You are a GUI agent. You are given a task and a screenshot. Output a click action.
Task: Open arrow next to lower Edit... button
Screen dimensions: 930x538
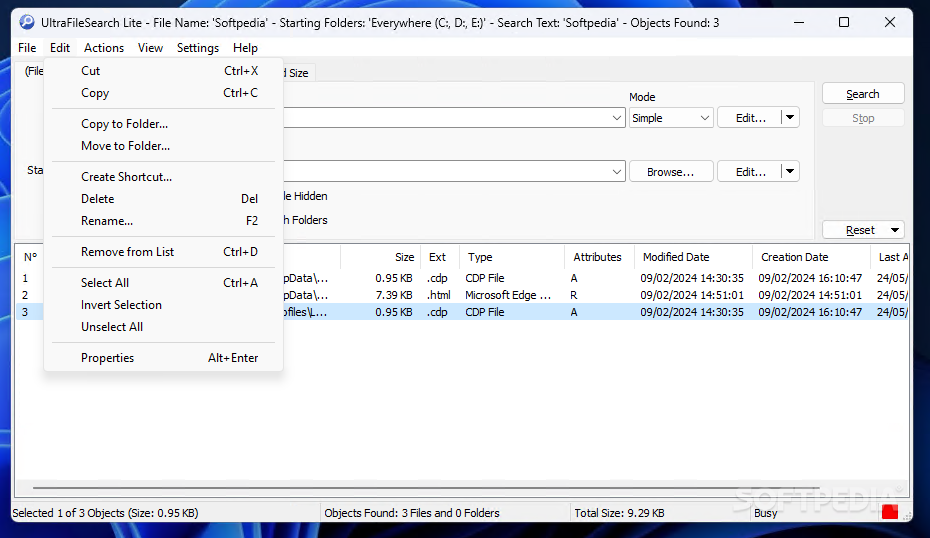[x=790, y=171]
